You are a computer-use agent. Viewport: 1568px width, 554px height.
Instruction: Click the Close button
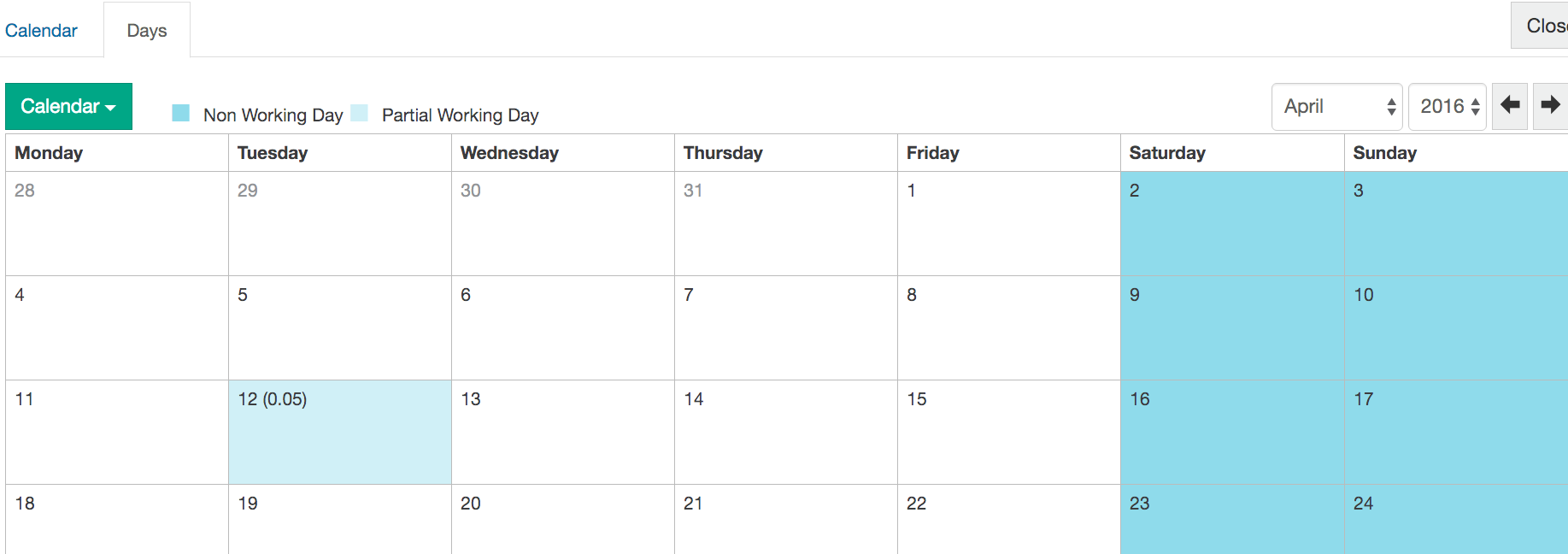[x=1544, y=26]
